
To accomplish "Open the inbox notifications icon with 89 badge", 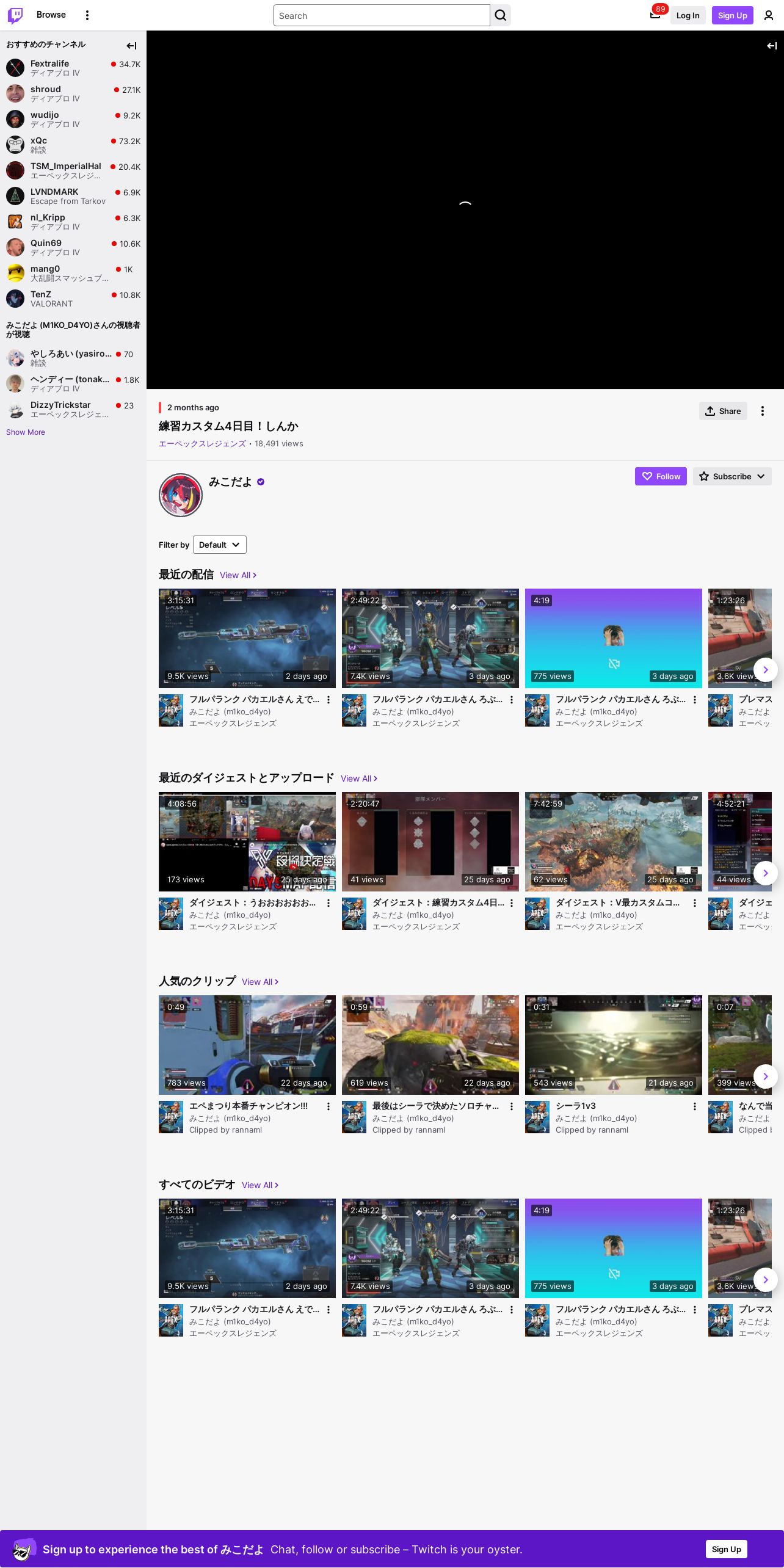I will click(655, 15).
